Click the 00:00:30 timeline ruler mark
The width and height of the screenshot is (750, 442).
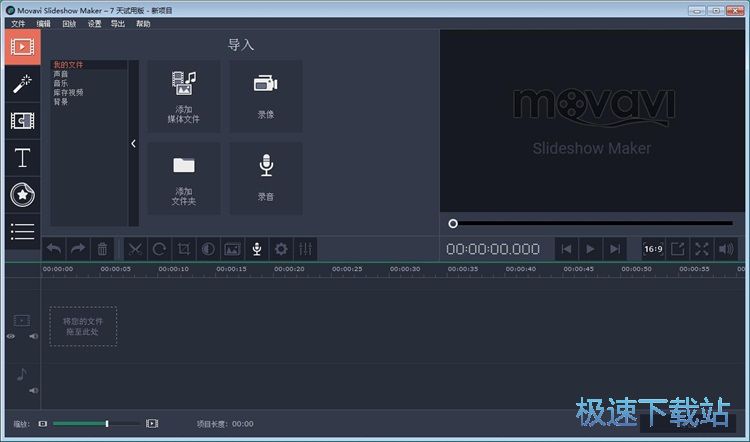(x=405, y=269)
